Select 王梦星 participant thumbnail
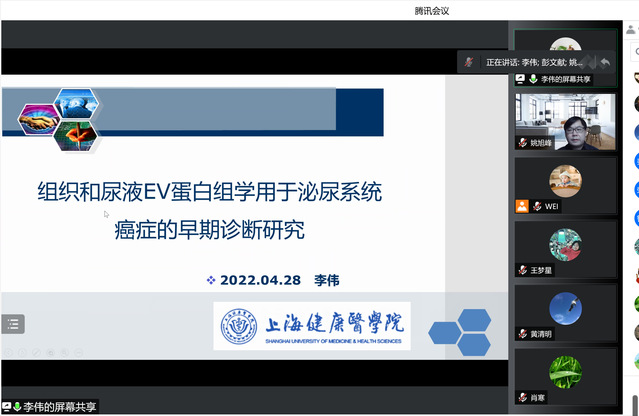The width and height of the screenshot is (639, 416). 565,247
